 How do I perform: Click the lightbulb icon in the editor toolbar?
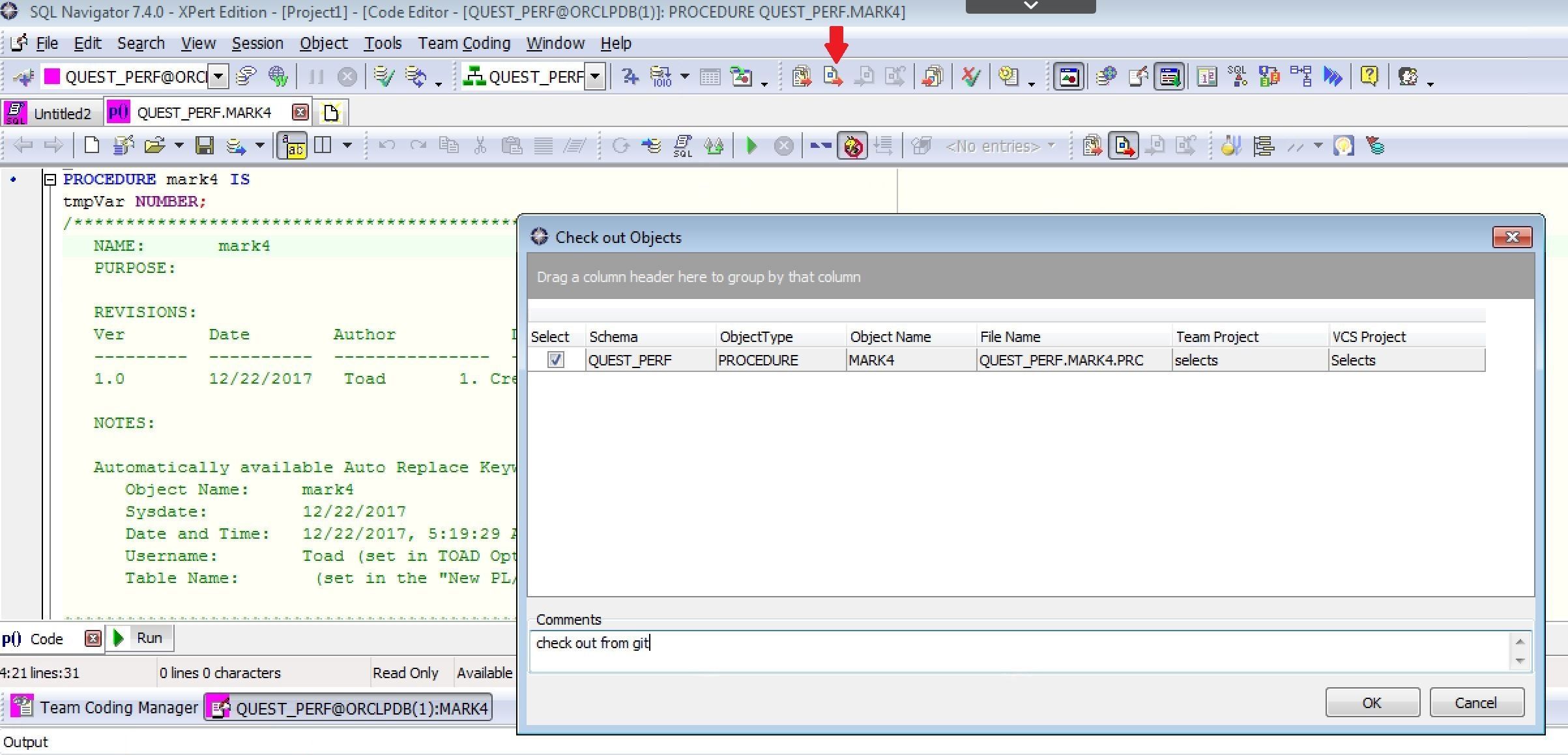coord(1343,145)
